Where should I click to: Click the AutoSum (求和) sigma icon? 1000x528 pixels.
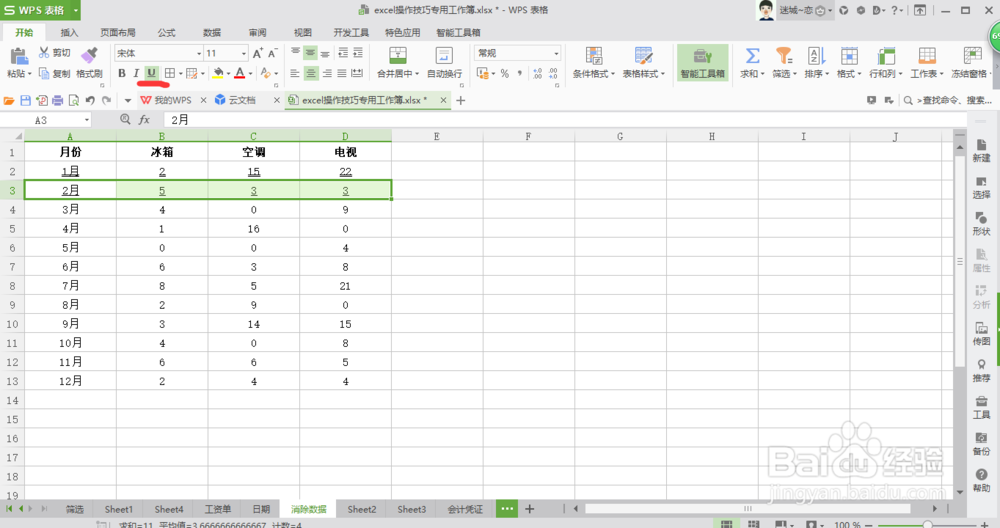(753, 56)
